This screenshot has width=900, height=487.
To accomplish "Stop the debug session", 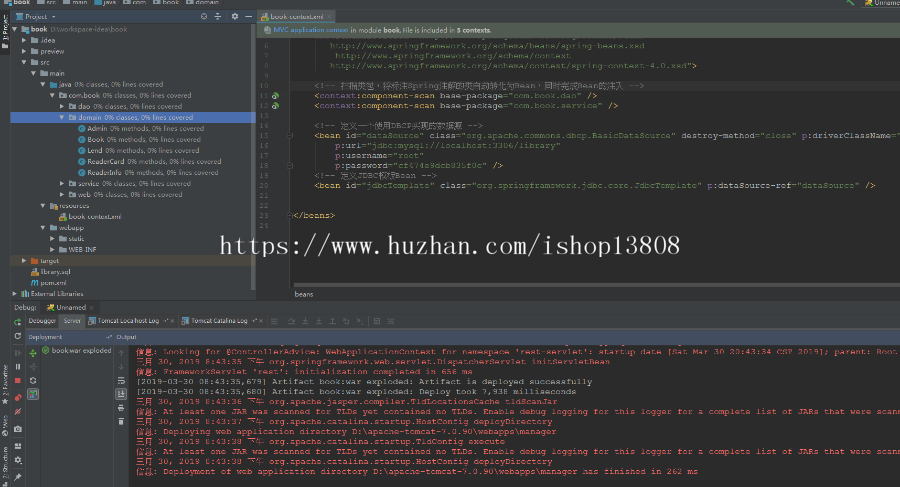I will coord(18,381).
